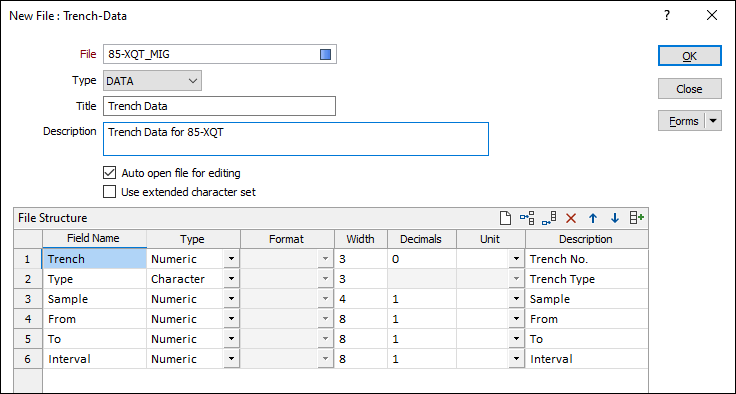This screenshot has height=394, width=736.
Task: Click the Description column header in File Structure
Action: point(586,239)
